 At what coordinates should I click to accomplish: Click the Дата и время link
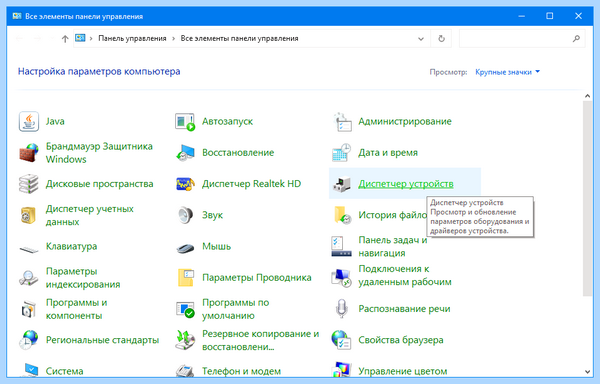(388, 153)
